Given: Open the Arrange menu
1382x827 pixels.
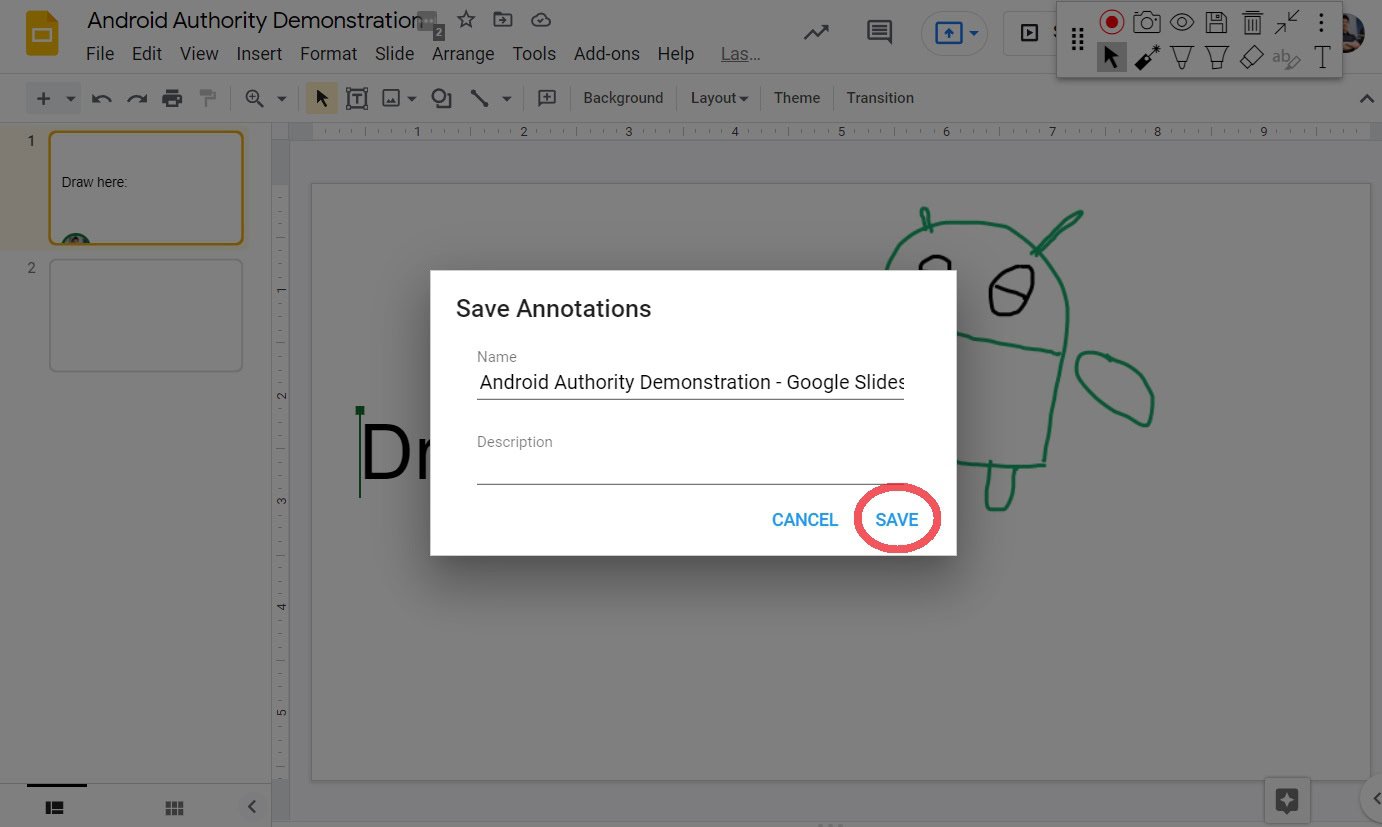Looking at the screenshot, I should pyautogui.click(x=462, y=54).
